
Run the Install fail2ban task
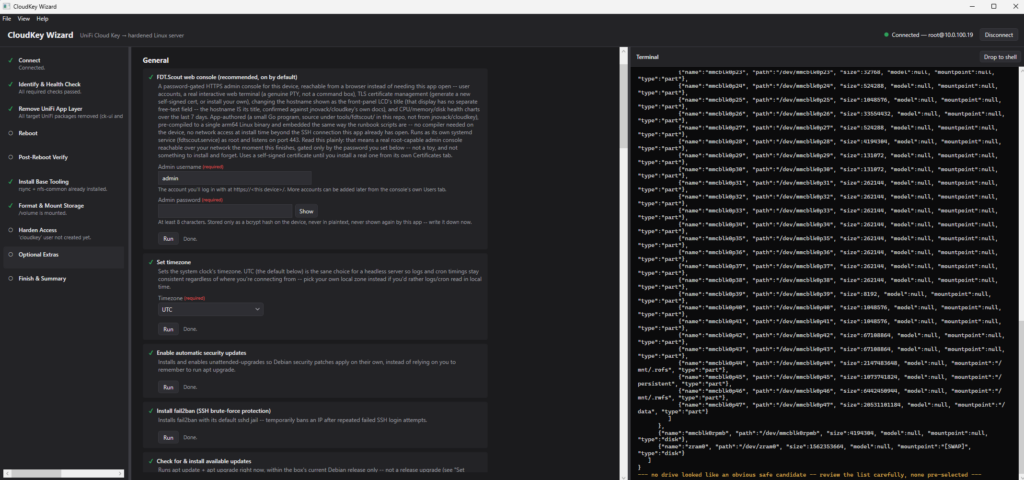[168, 438]
